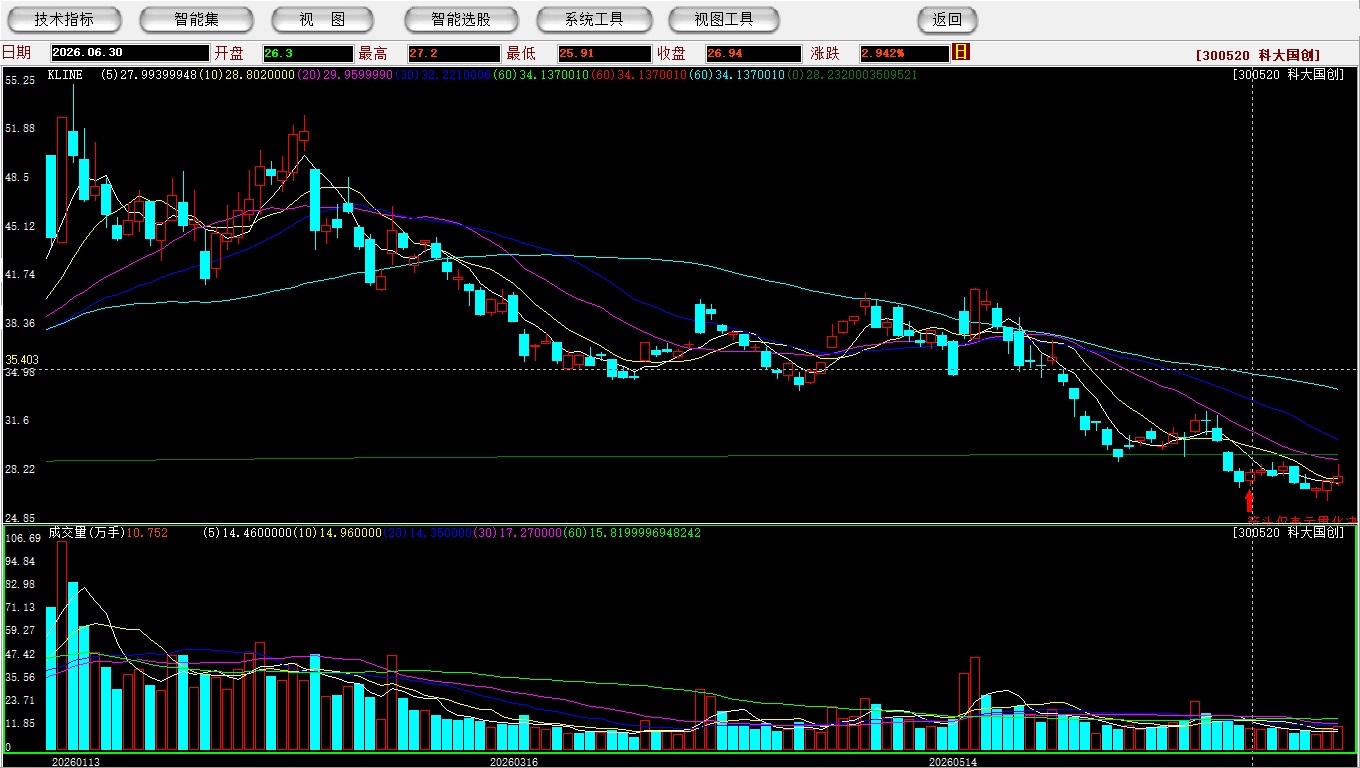This screenshot has width=1360, height=768.
Task: Click the 开盘 field label
Action: coord(228,53)
